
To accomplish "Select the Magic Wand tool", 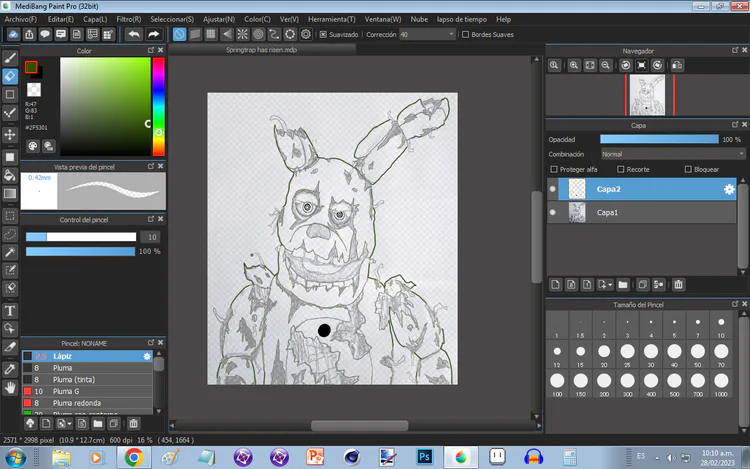I will (x=10, y=252).
